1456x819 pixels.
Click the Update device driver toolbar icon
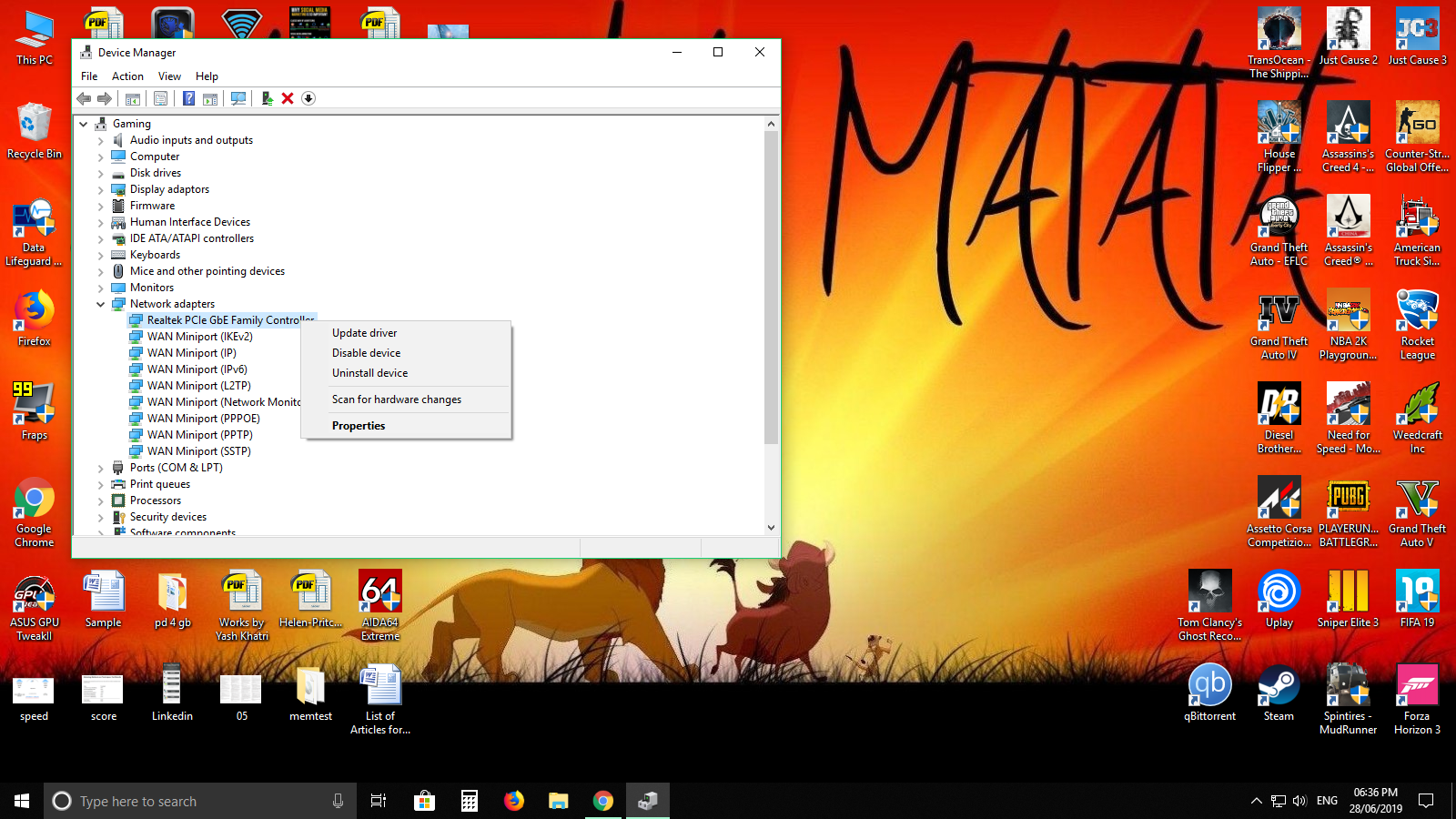(x=267, y=98)
